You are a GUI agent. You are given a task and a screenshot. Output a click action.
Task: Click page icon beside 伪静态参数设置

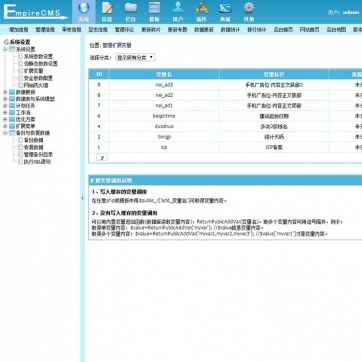pyautogui.click(x=20, y=63)
